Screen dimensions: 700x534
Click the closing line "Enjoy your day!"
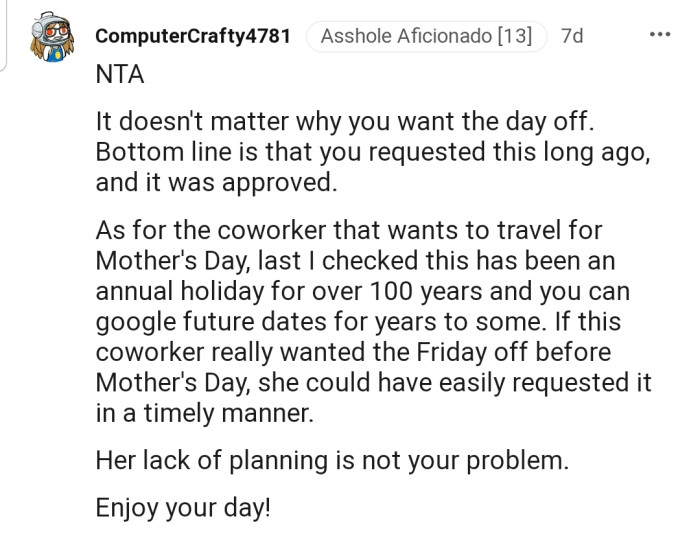pos(183,506)
